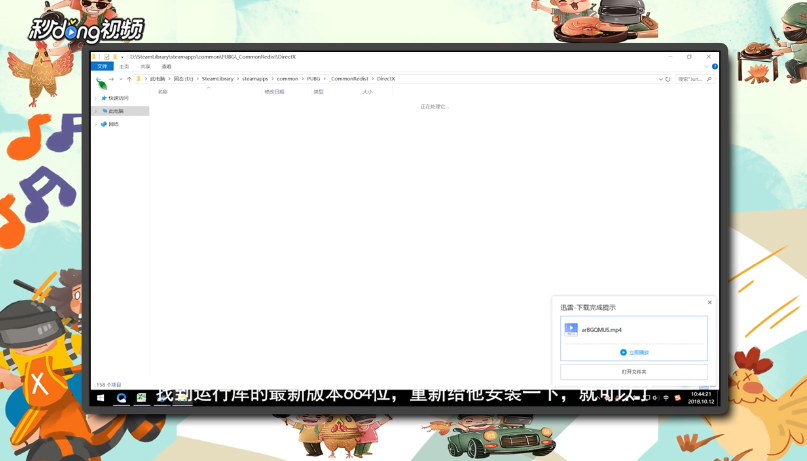
Task: Sort by the 名称 column header
Action: click(x=163, y=92)
